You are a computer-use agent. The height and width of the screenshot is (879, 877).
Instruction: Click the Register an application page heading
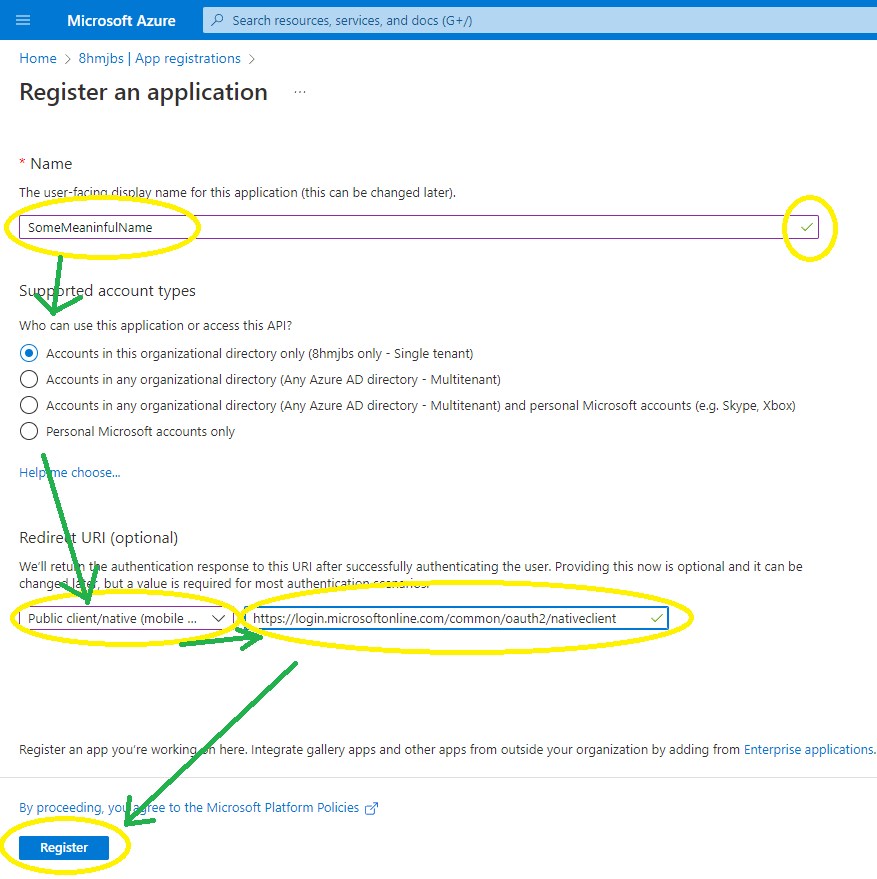pyautogui.click(x=144, y=92)
